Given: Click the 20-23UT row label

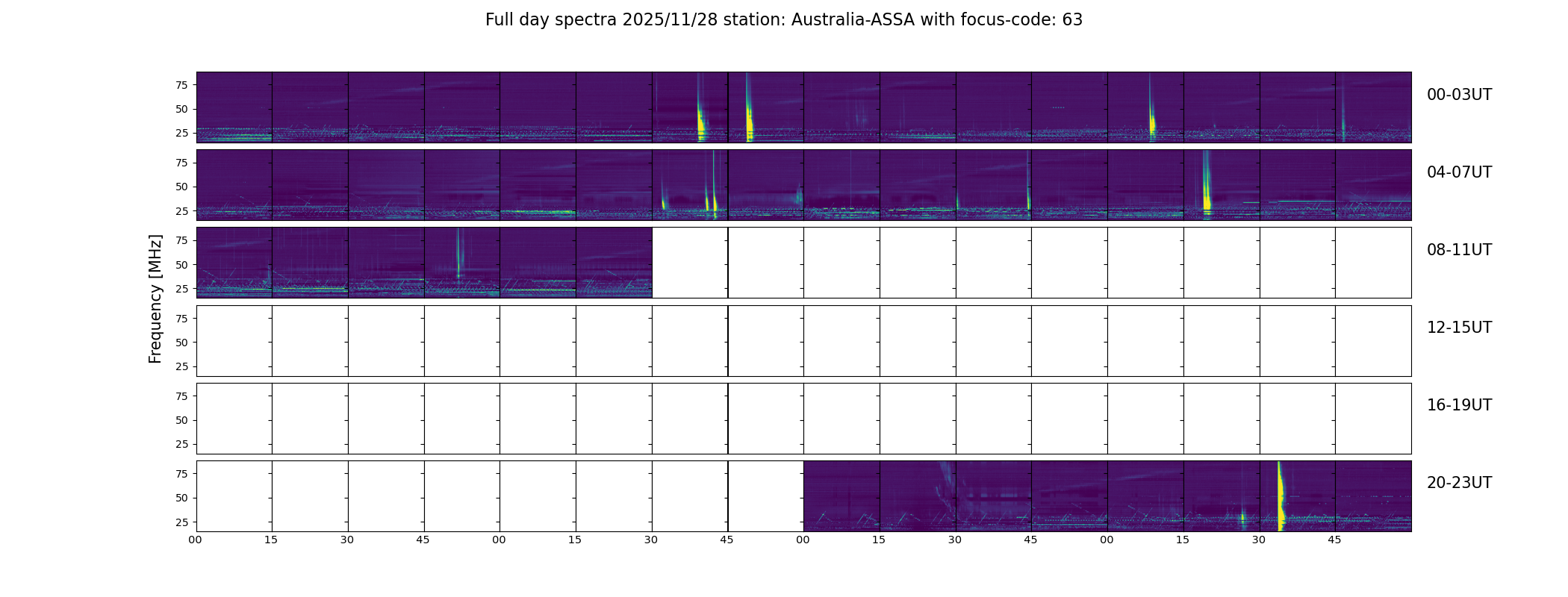Looking at the screenshot, I should click(x=1459, y=483).
